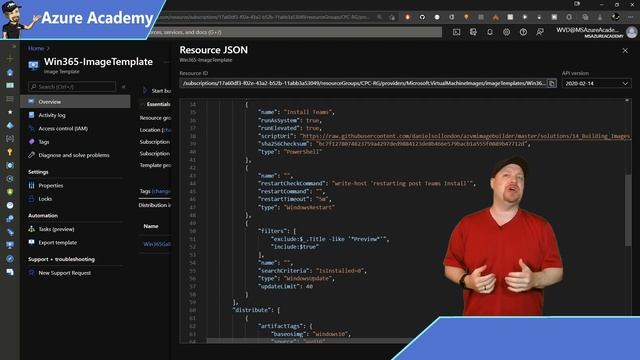Click the red extension icon in browser toolbar
This screenshot has width=640, height=360.
(x=407, y=17)
